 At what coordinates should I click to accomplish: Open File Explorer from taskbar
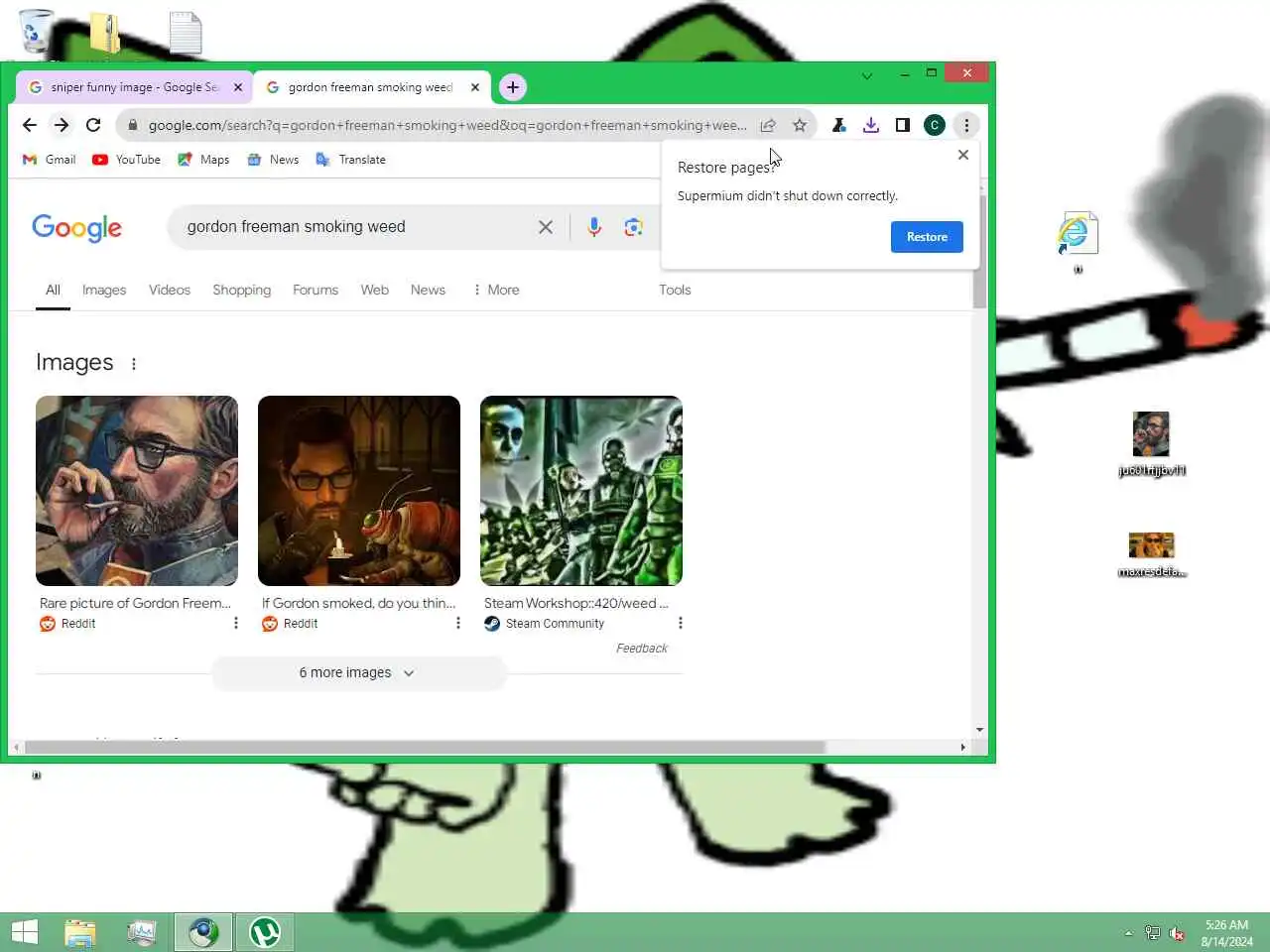tap(80, 932)
